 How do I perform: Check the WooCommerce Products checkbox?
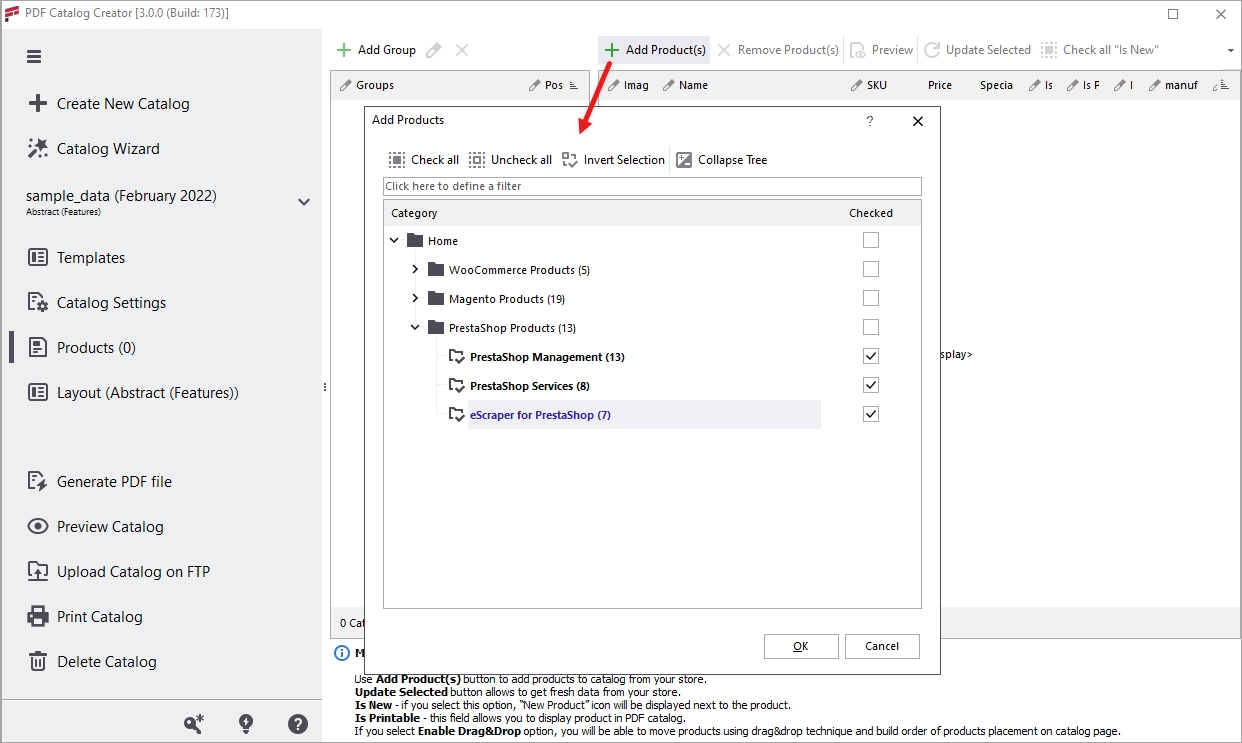[871, 270]
